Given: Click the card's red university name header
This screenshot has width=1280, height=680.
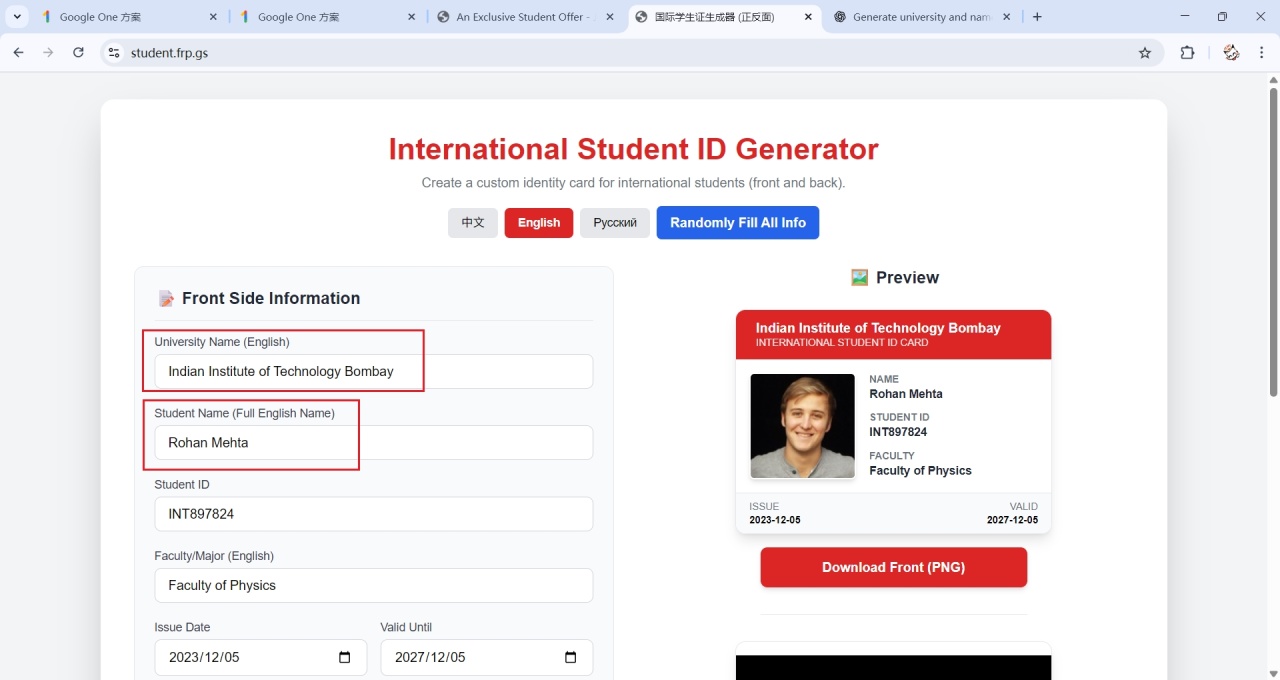Looking at the screenshot, I should point(894,334).
